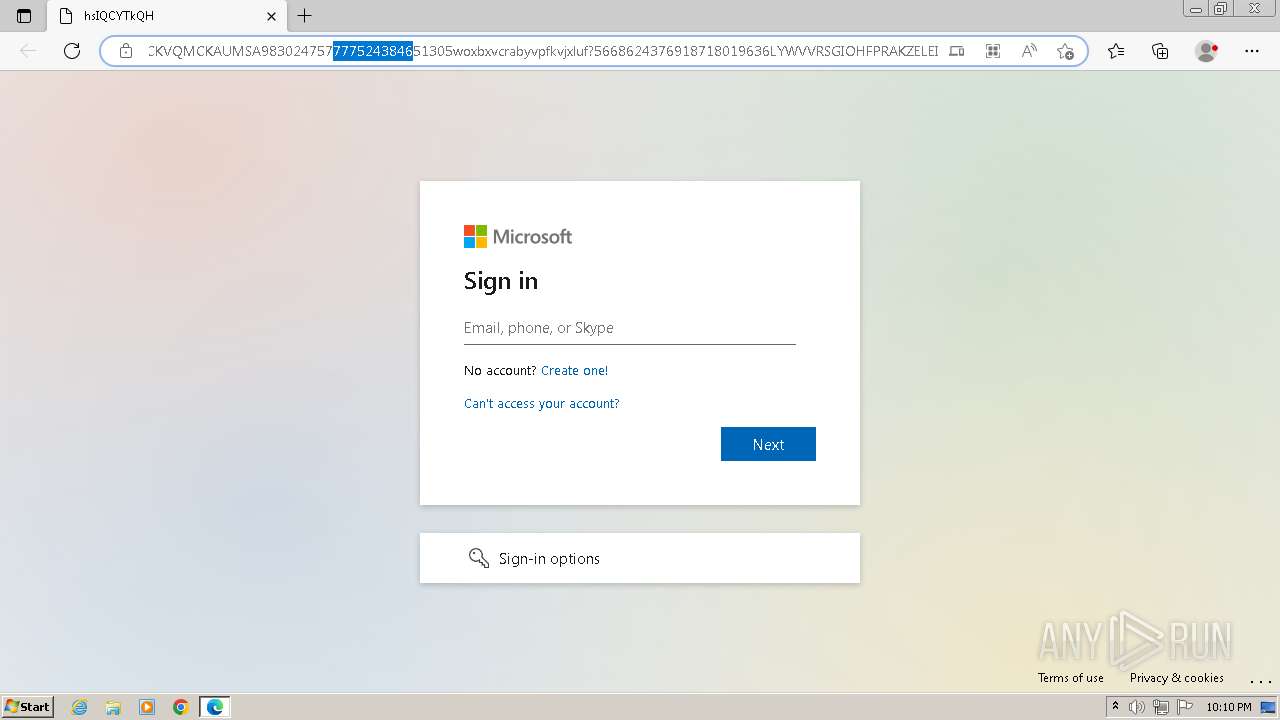This screenshot has height=720, width=1280.
Task: Click the address bar URL
Action: coord(543,51)
